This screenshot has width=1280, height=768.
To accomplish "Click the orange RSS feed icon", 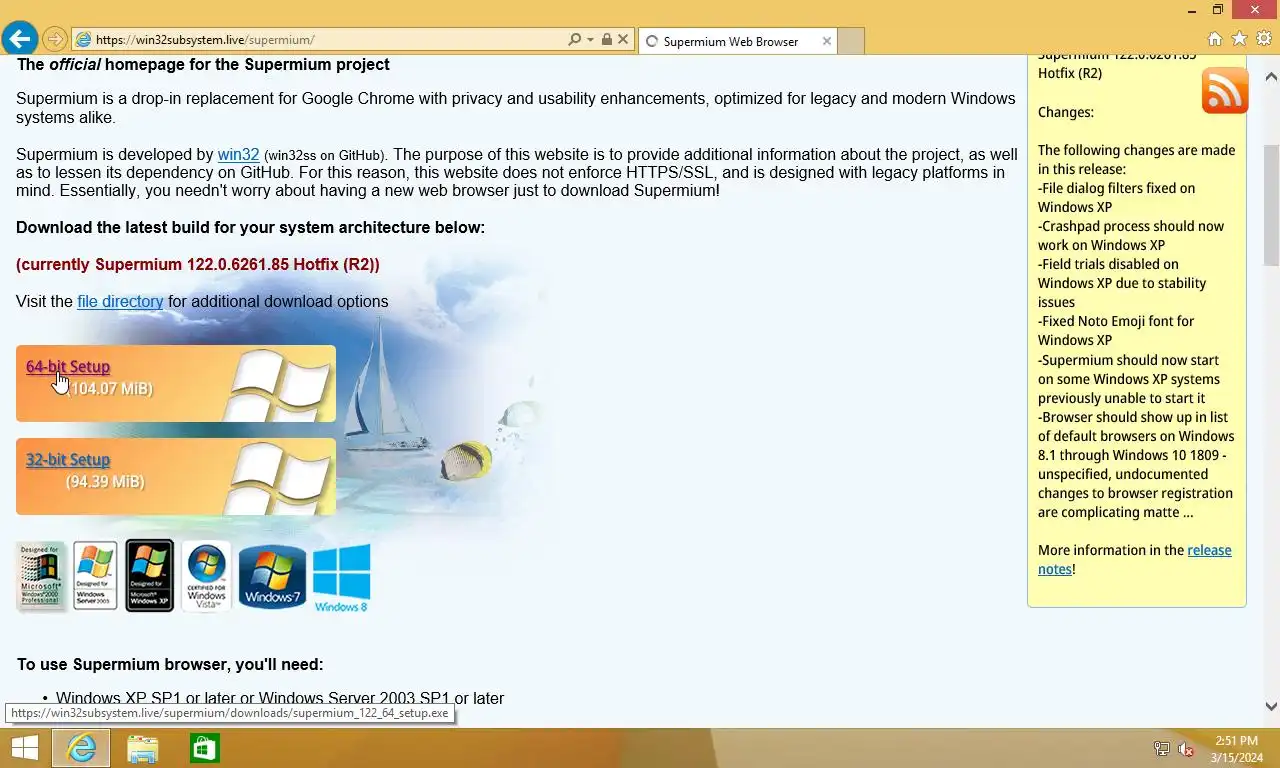I will tap(1225, 91).
